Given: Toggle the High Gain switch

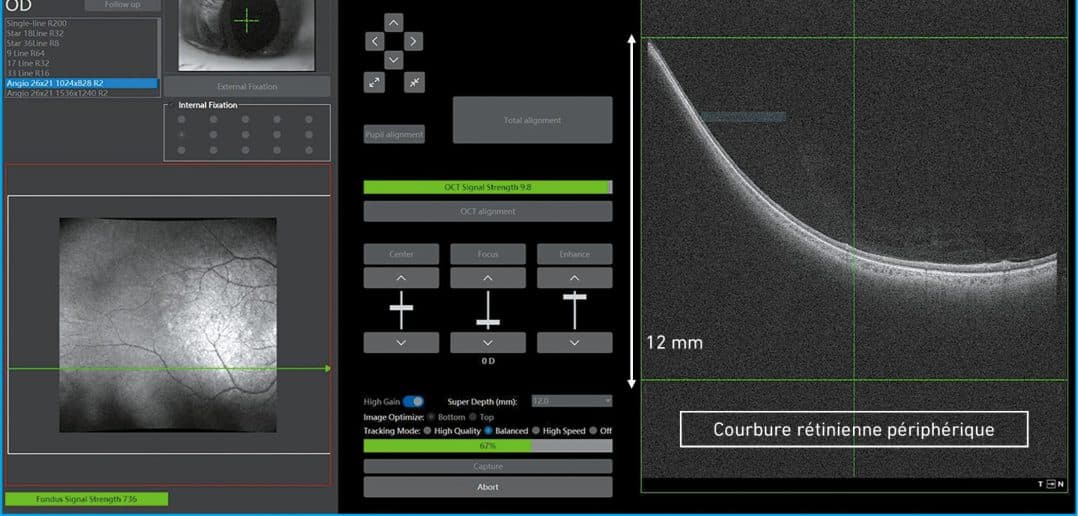Looking at the screenshot, I should [x=413, y=401].
